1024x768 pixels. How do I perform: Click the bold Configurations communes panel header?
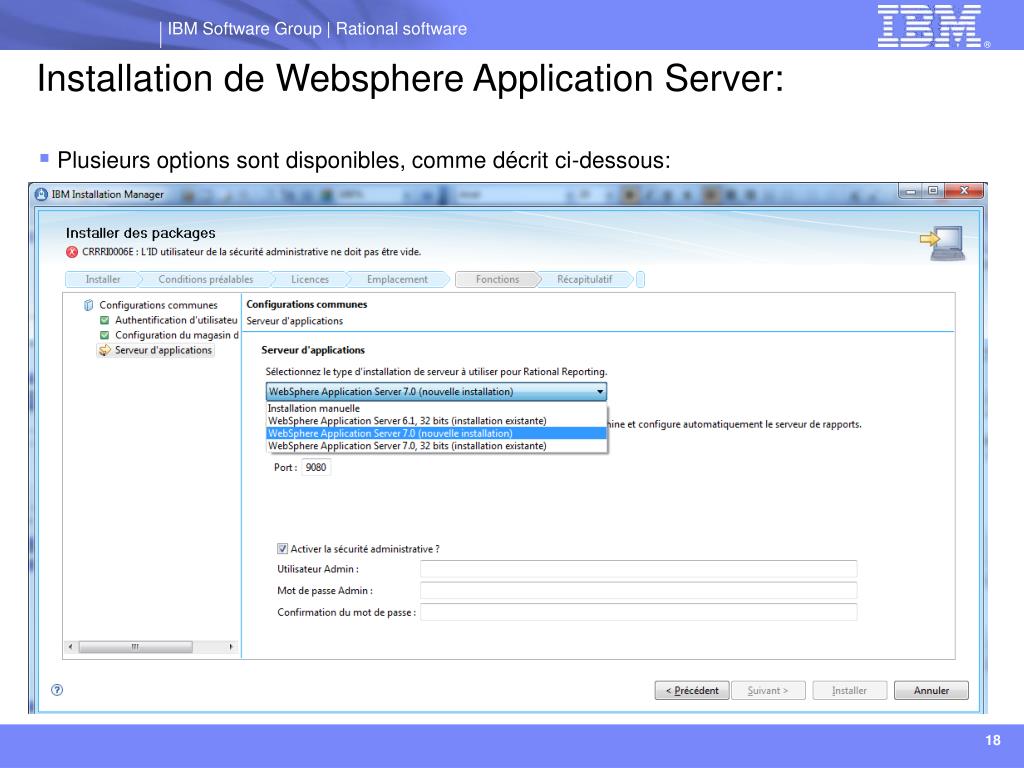[x=306, y=304]
